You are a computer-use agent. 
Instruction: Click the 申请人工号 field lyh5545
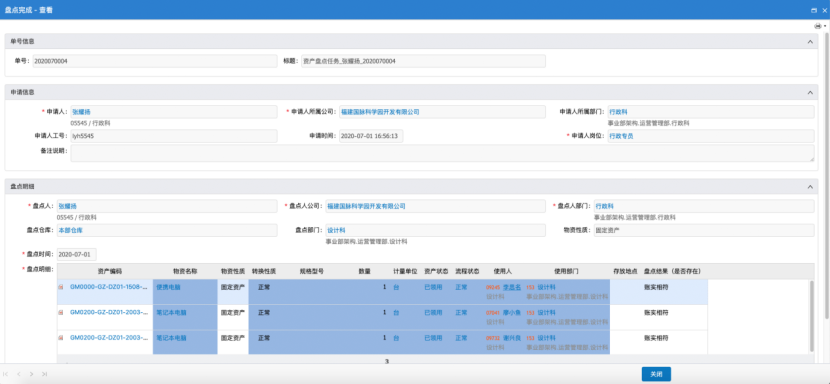174,136
